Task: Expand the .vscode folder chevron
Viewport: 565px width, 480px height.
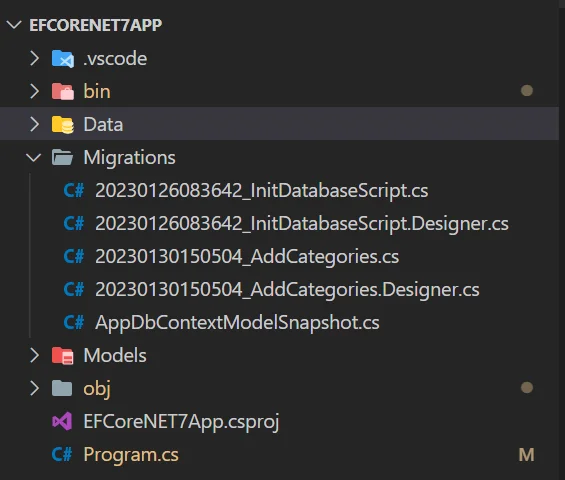Action: 35,58
